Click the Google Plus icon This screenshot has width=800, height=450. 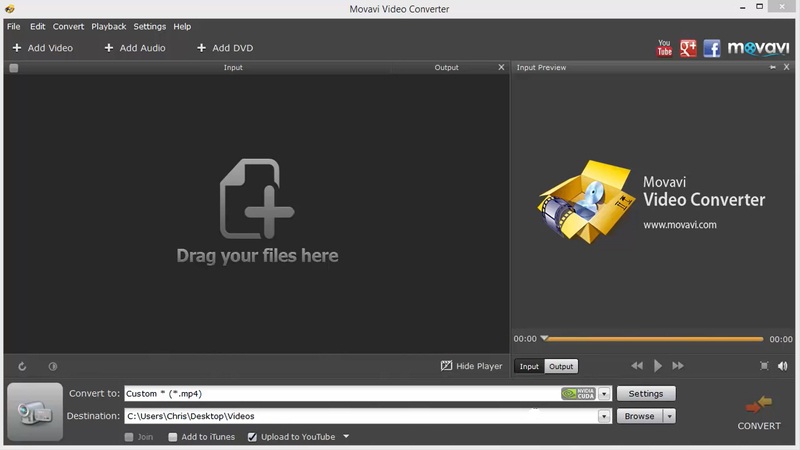(x=688, y=48)
